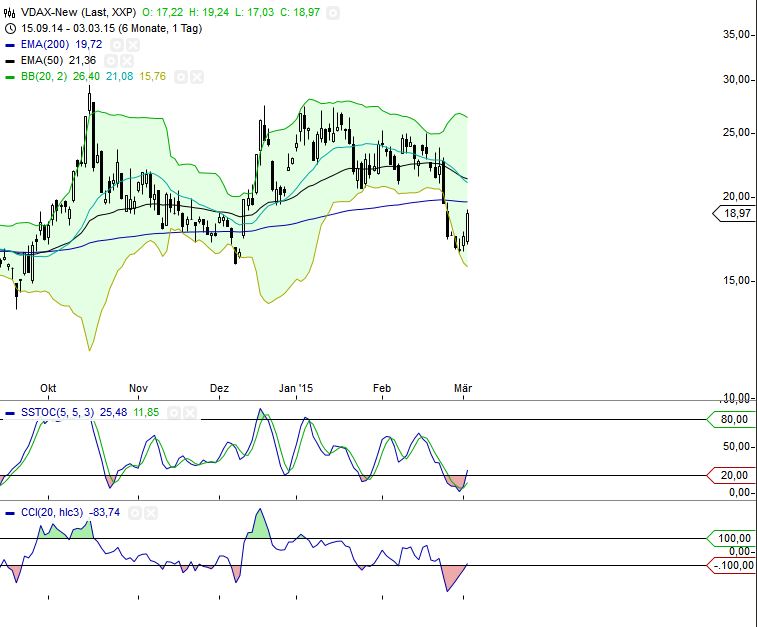Screen dimensions: 757x627
Task: Remove the EMA(50) indicator
Action: point(126,61)
